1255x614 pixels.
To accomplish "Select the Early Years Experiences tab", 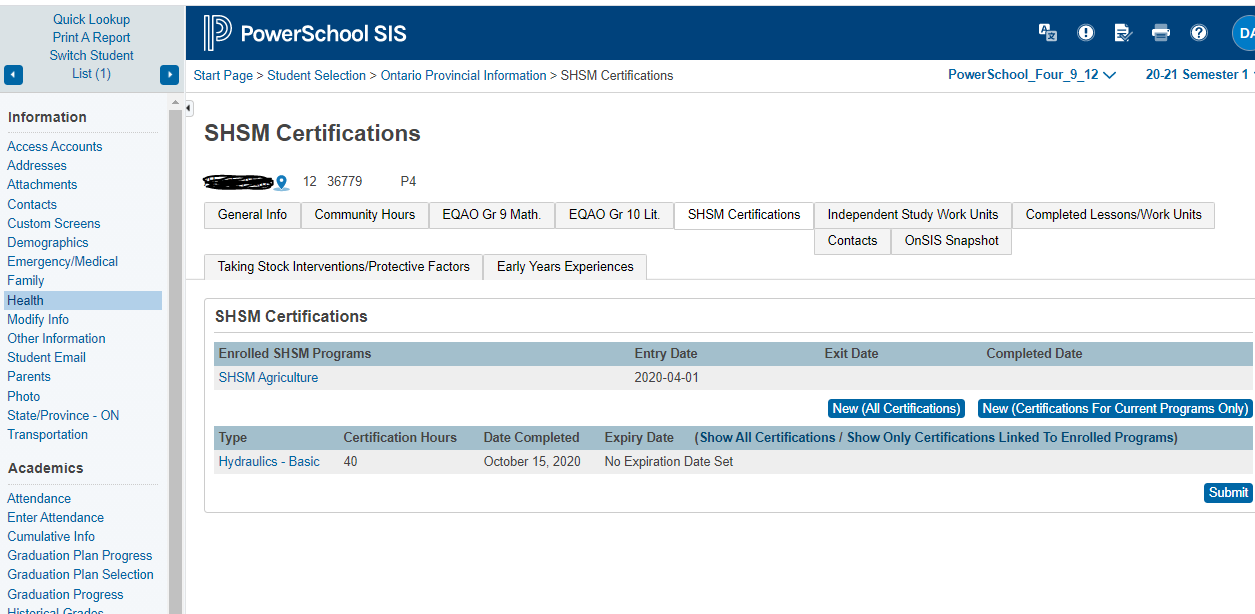I will (565, 267).
